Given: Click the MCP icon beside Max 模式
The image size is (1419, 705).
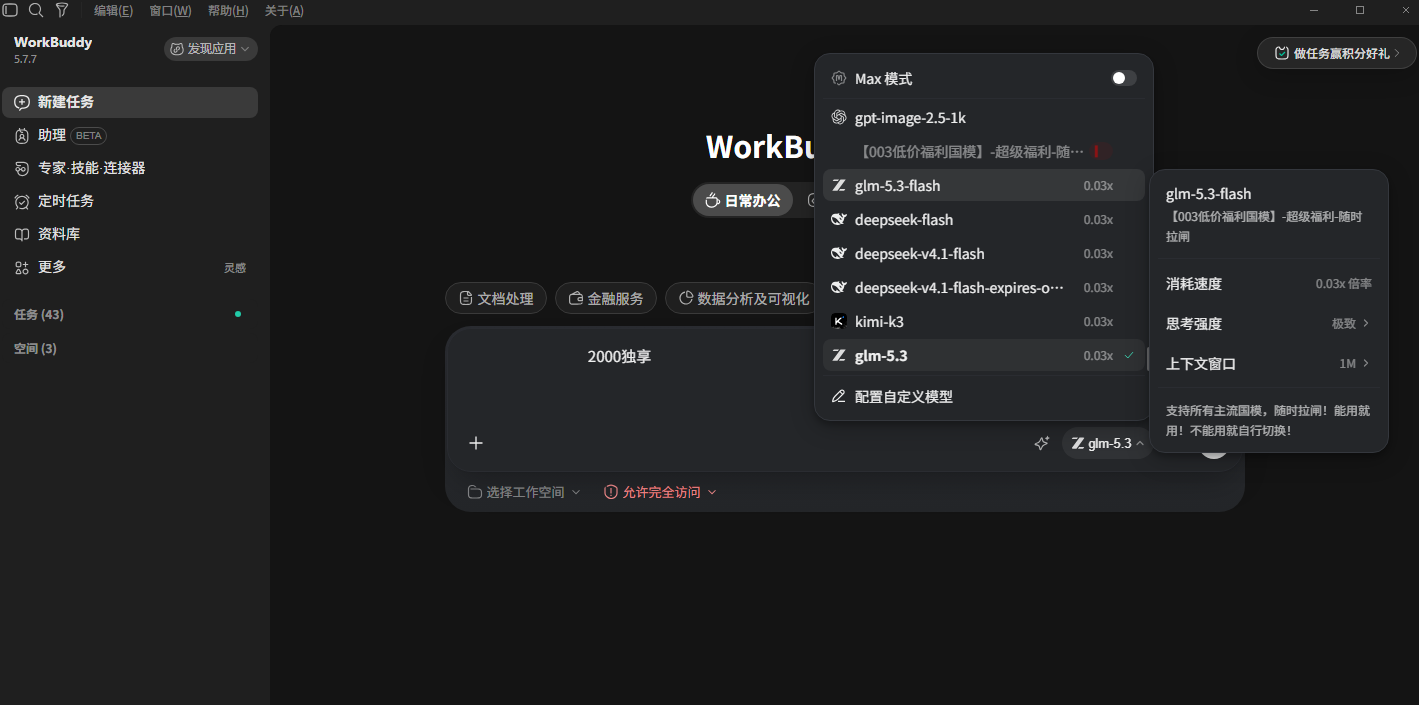Looking at the screenshot, I should click(x=839, y=78).
